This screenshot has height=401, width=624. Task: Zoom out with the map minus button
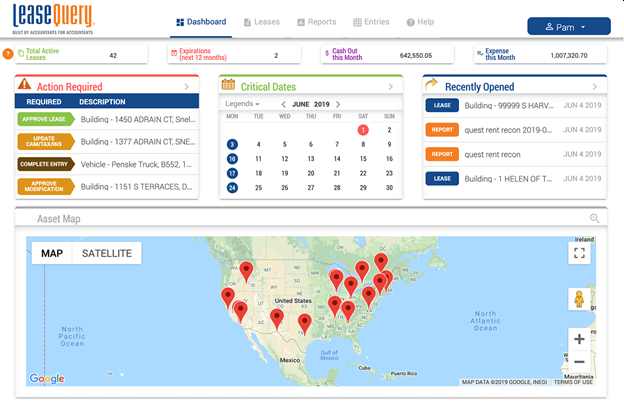pyautogui.click(x=579, y=361)
